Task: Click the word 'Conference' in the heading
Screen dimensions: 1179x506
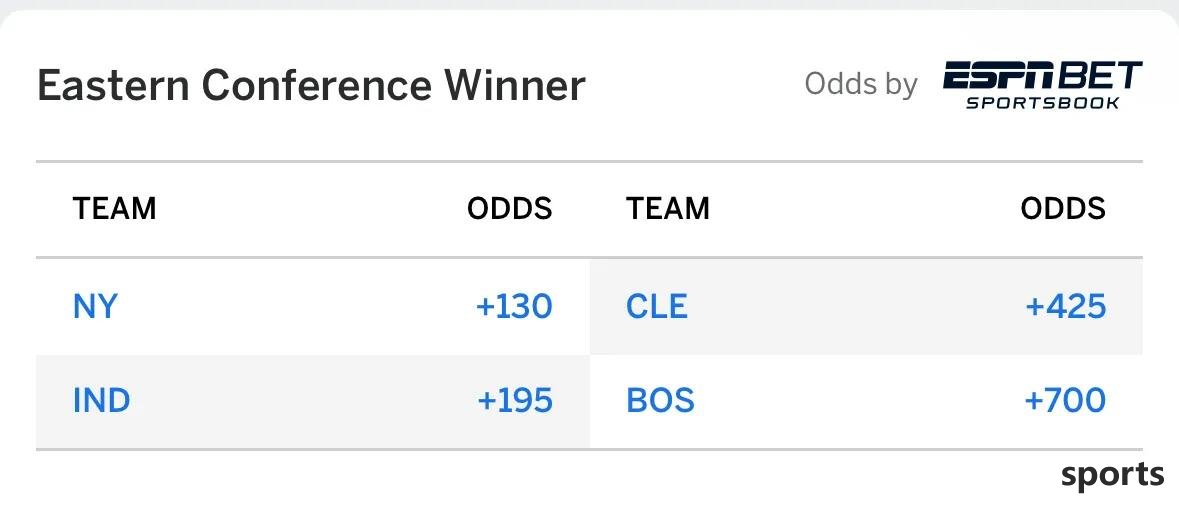Action: 316,84
